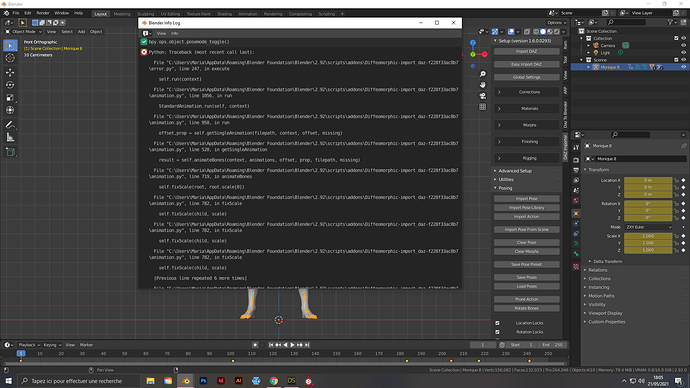Viewport: 690px width, 388px height.
Task: Toggle the Location Locks checkbox
Action: point(497,323)
